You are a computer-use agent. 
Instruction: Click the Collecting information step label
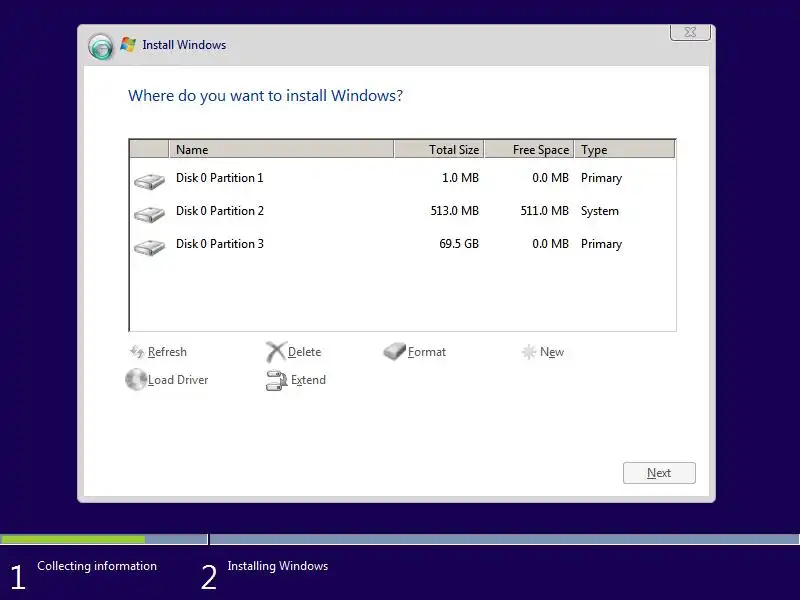click(97, 566)
